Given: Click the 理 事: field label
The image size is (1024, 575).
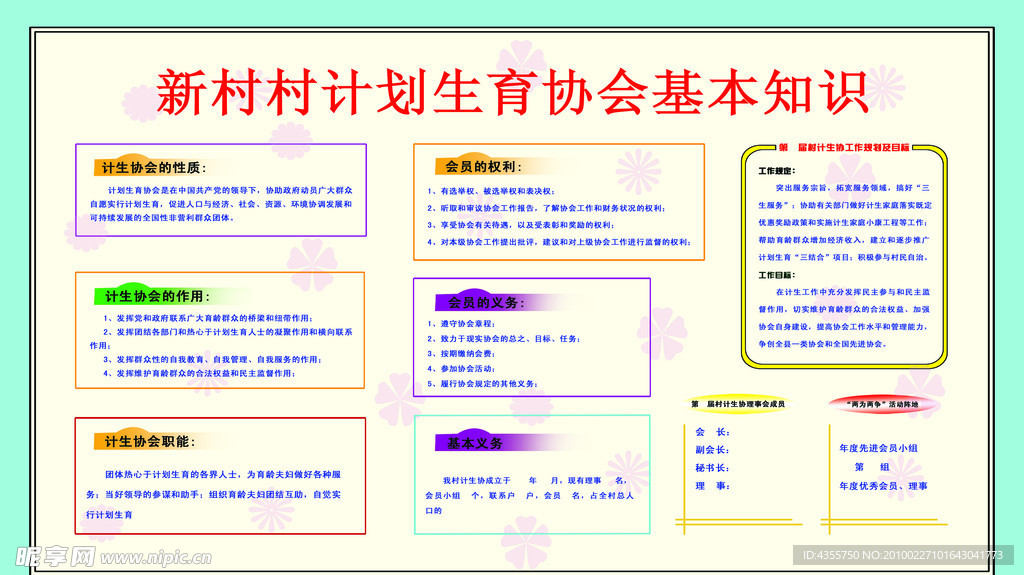Looking at the screenshot, I should point(712,485).
